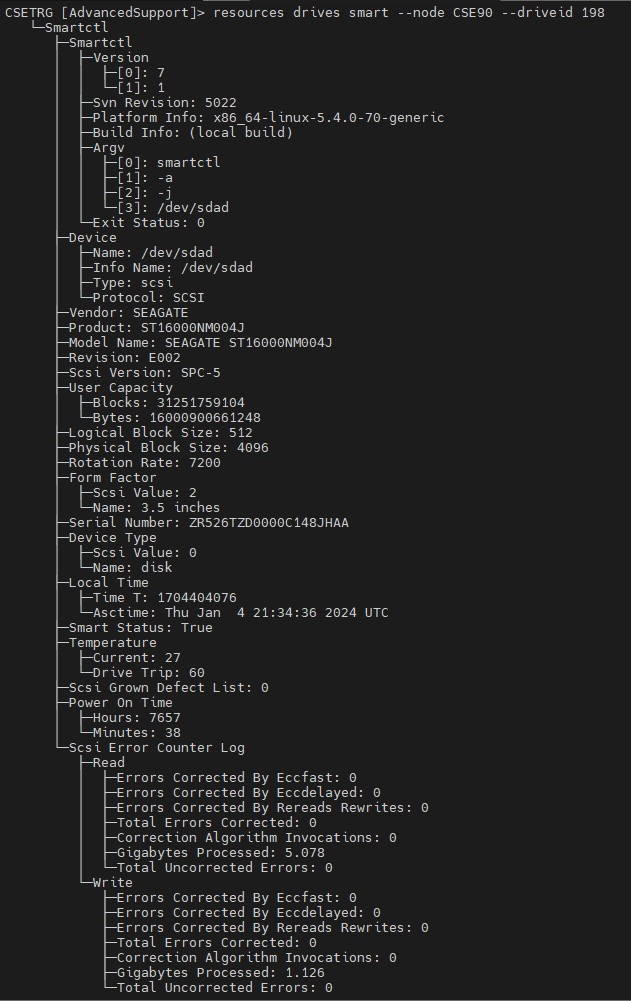Click the Smart Status: True line
This screenshot has width=631, height=1001.
pos(141,628)
